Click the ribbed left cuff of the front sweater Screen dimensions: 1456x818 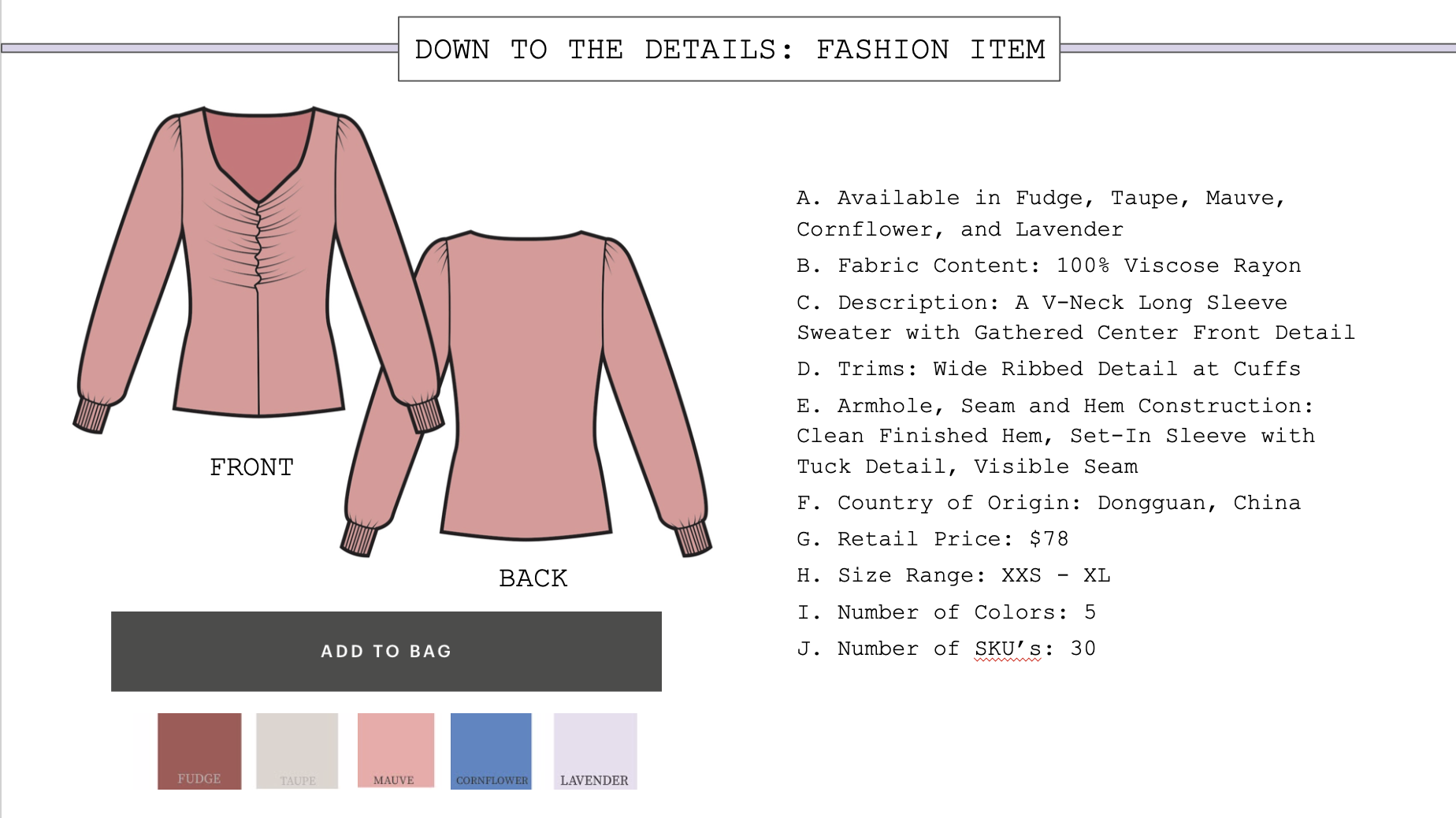pos(92,415)
